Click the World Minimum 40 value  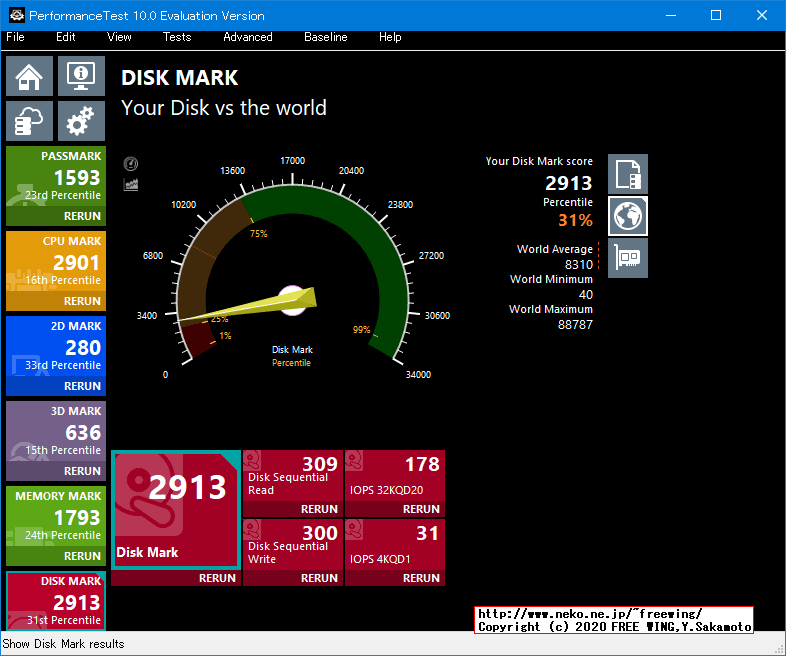coord(585,295)
